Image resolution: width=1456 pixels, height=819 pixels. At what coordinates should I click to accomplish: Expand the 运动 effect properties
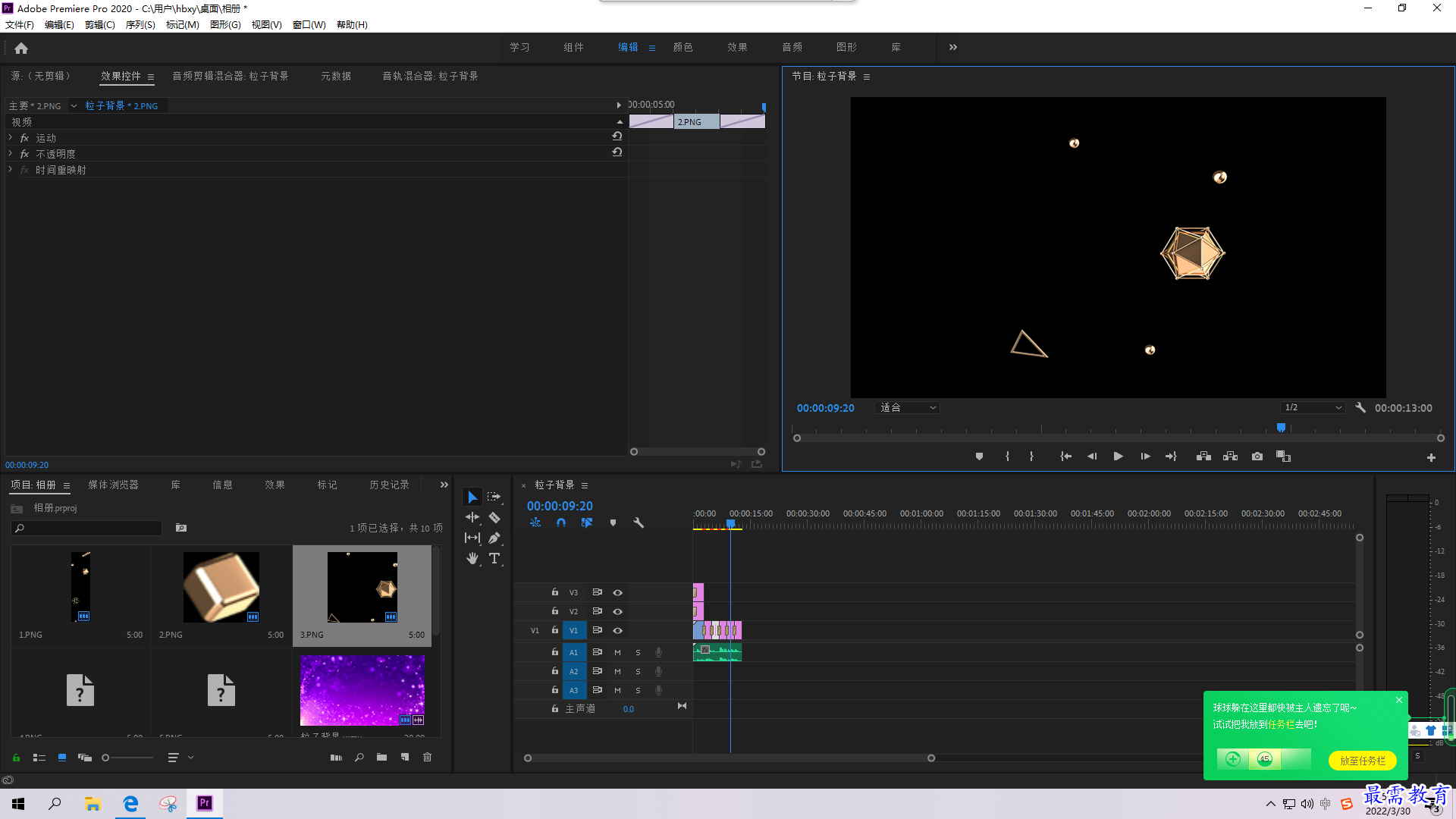click(11, 138)
